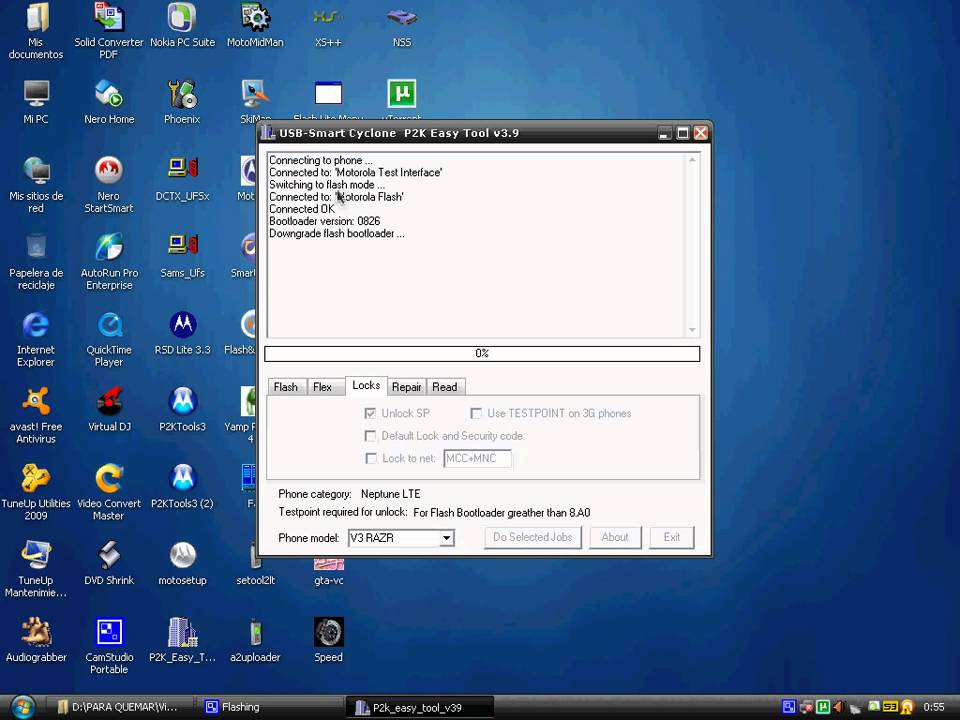Image resolution: width=960 pixels, height=720 pixels.
Task: Open the P2KTools3 desktop icon
Action: click(182, 410)
